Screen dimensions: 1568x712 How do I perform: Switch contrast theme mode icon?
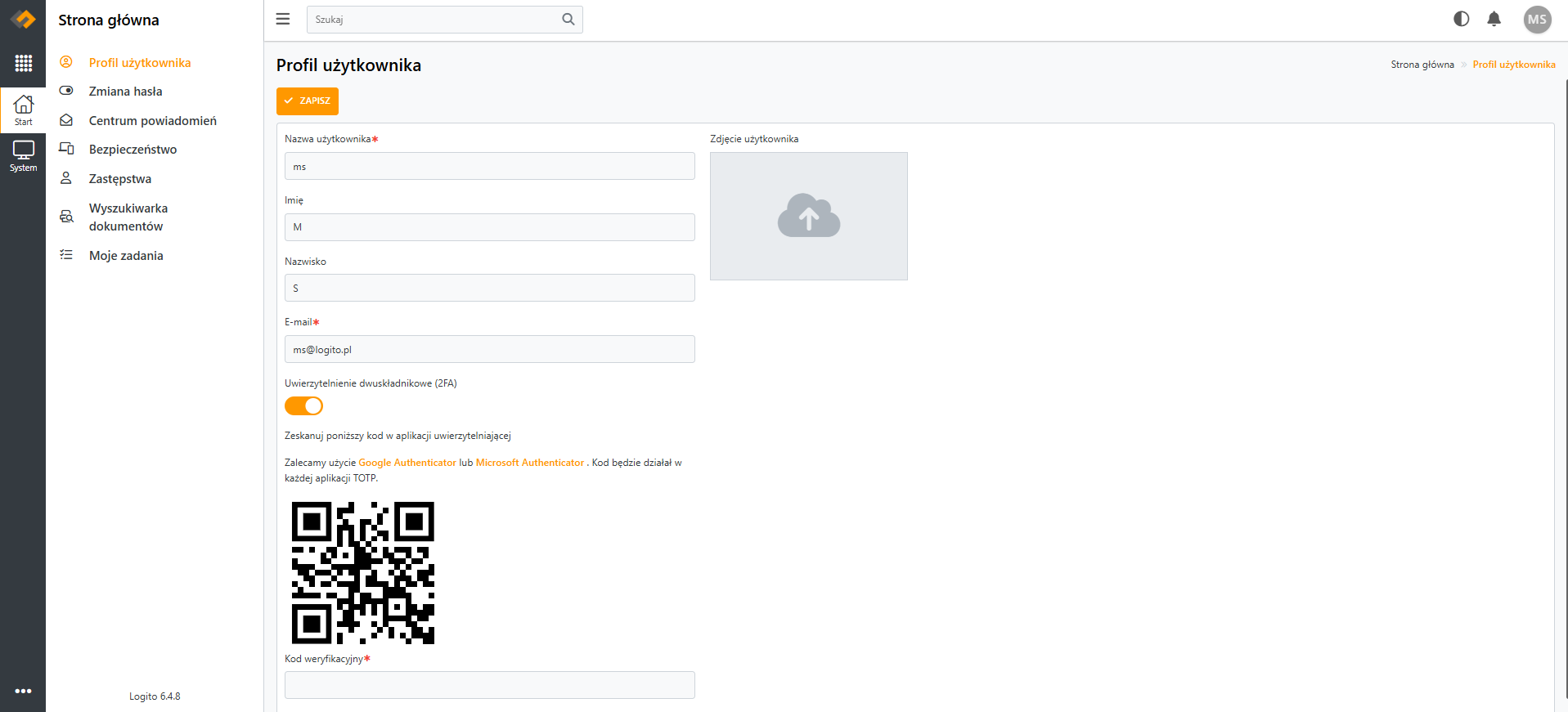tap(1461, 19)
